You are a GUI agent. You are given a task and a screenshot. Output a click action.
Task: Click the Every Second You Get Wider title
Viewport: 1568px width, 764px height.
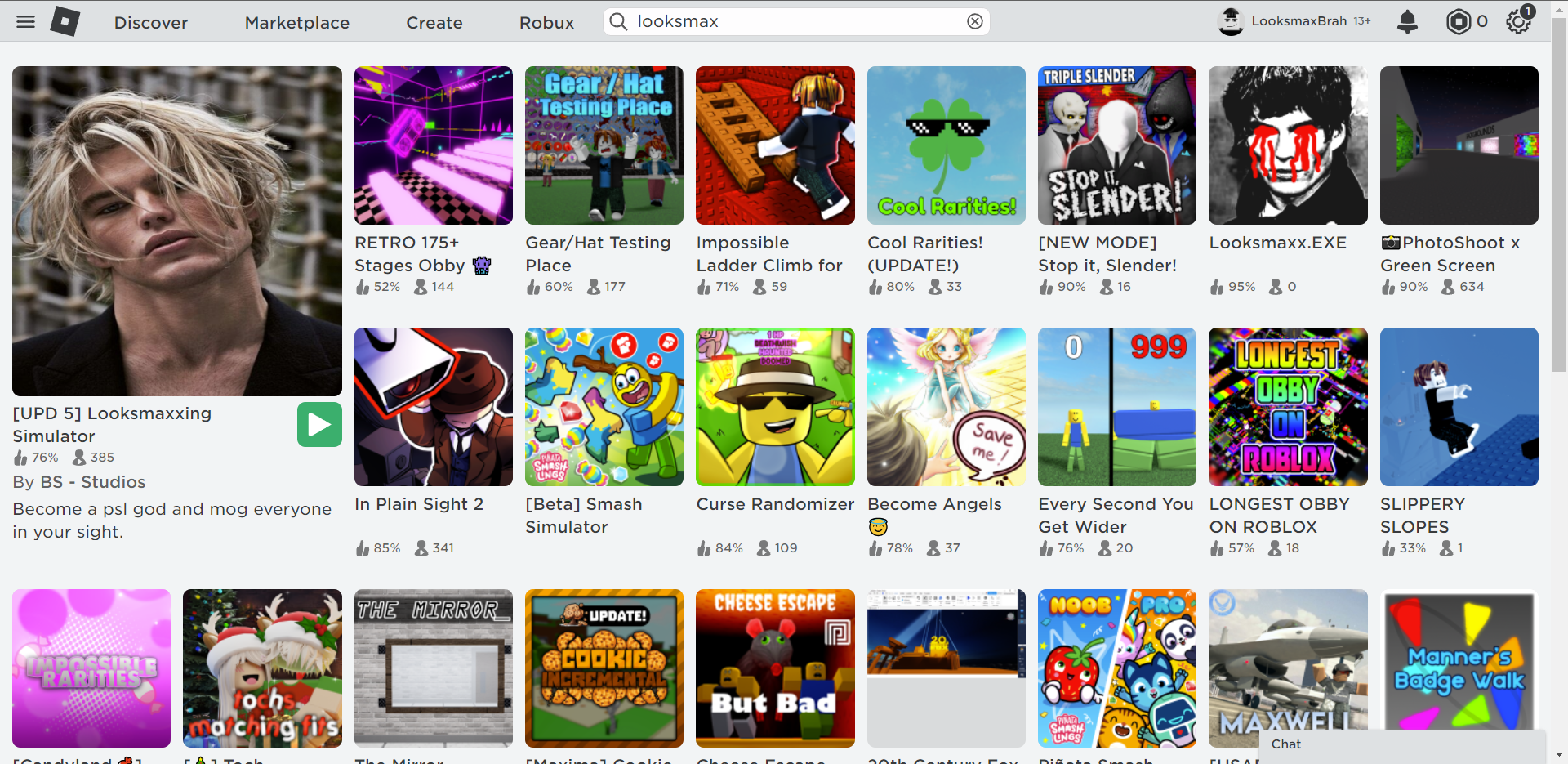pyautogui.click(x=1116, y=515)
